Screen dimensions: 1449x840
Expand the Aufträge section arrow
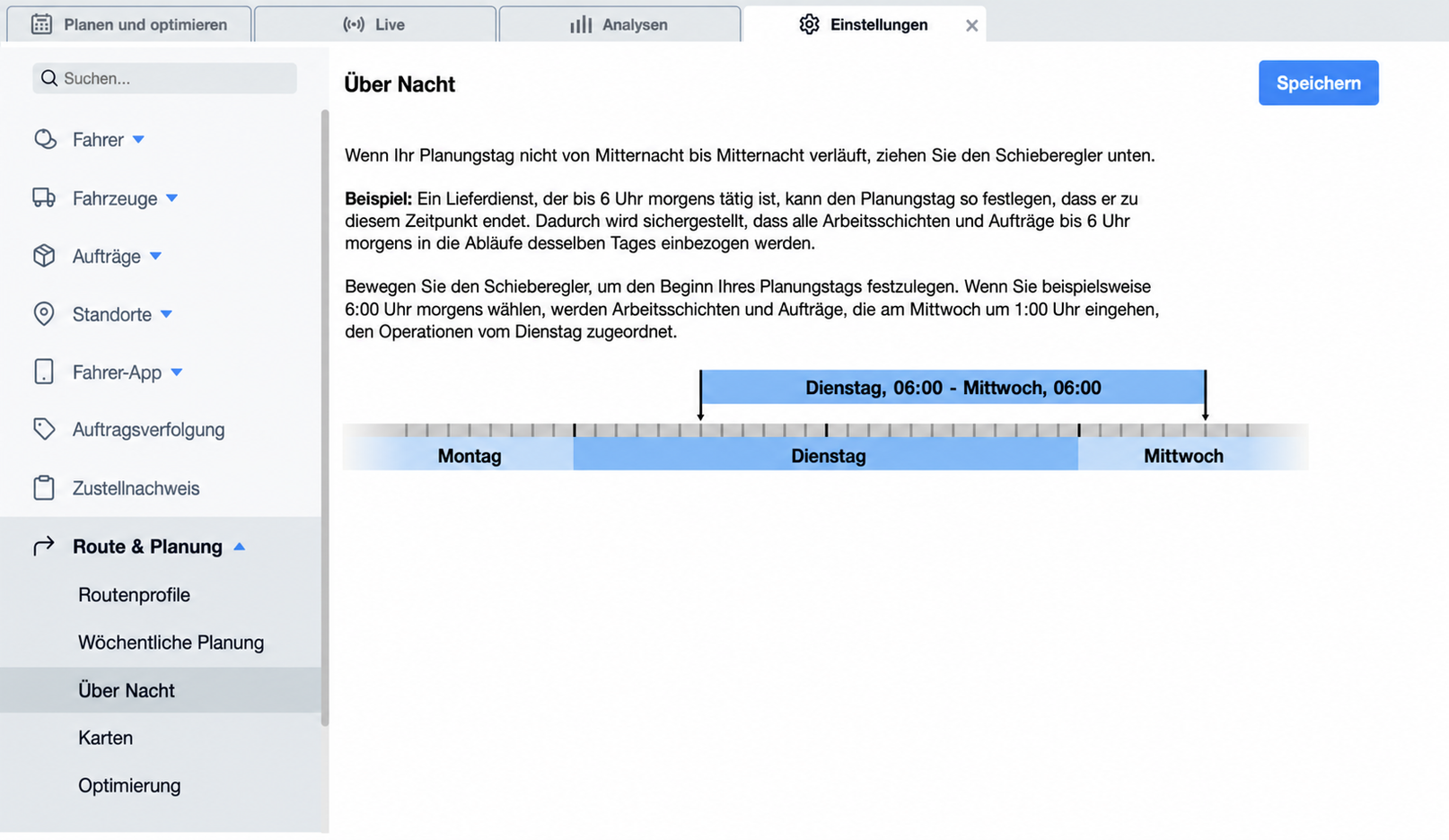(155, 256)
